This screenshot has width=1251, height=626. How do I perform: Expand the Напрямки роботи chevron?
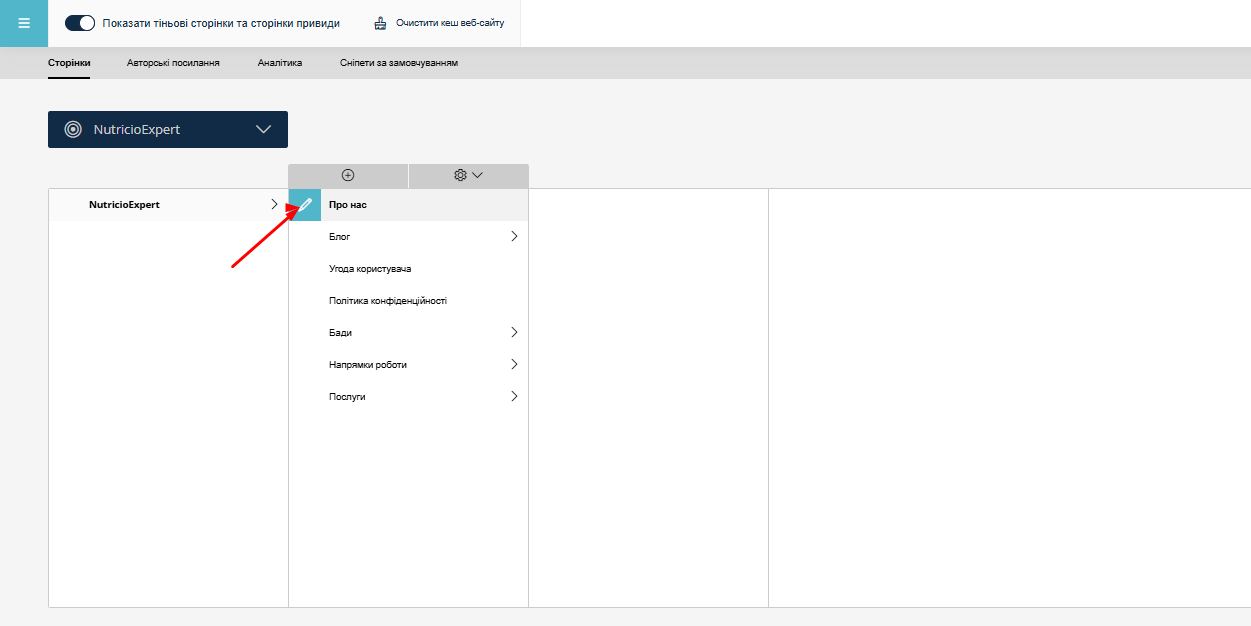coord(514,364)
